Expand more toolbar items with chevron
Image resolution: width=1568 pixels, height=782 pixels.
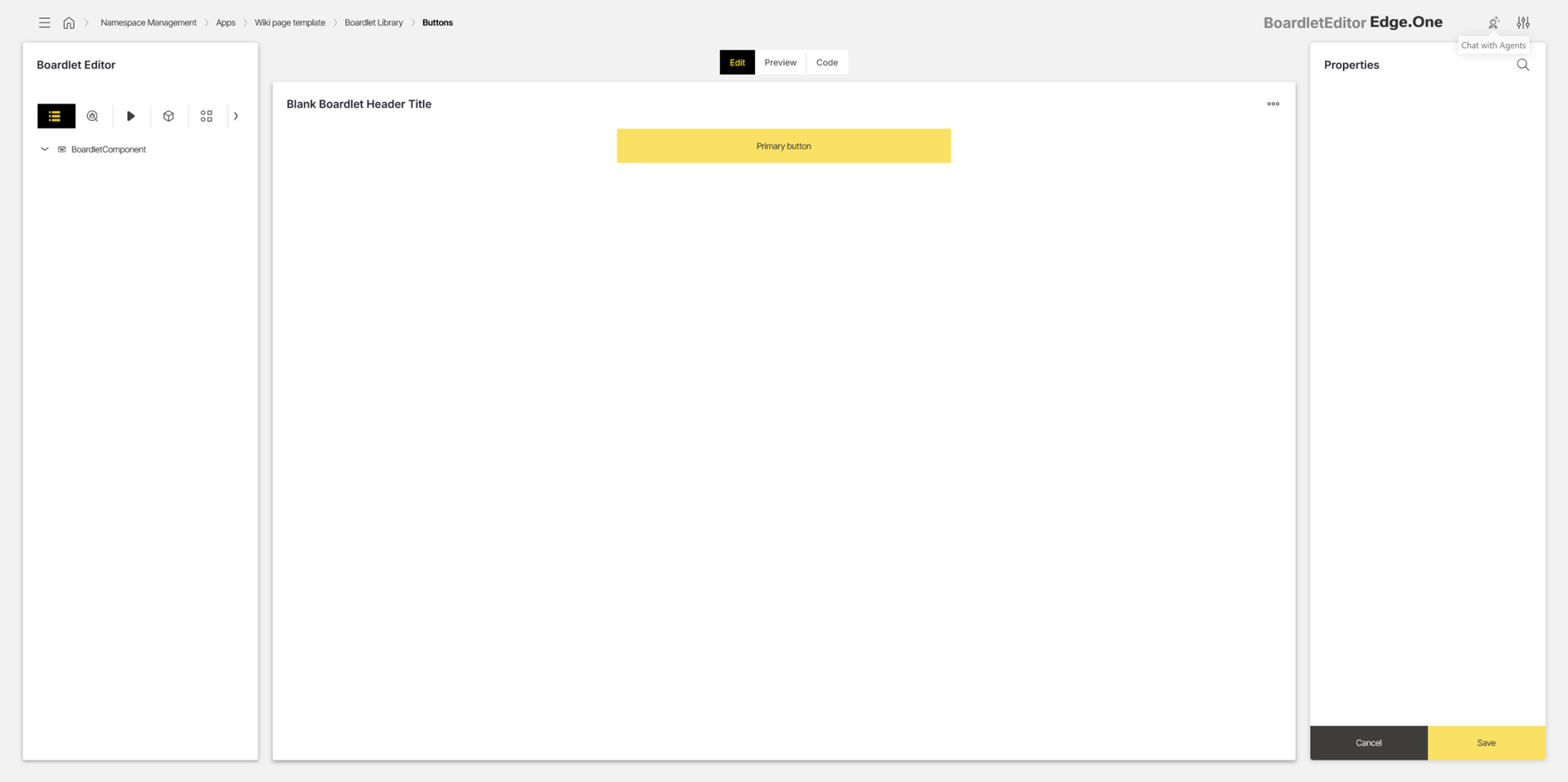coord(236,116)
